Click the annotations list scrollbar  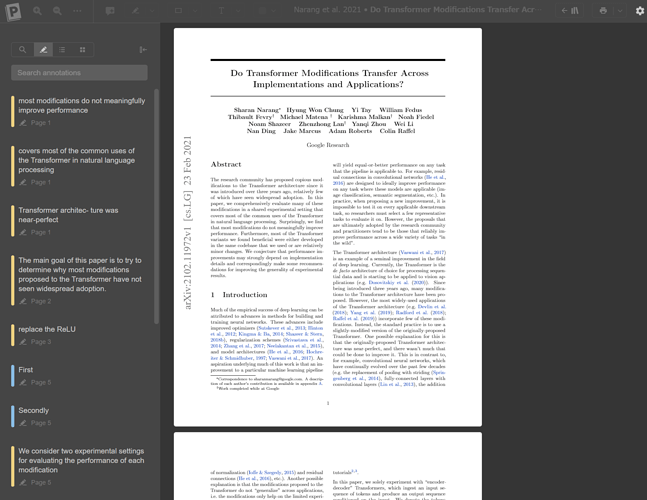[x=156, y=206]
